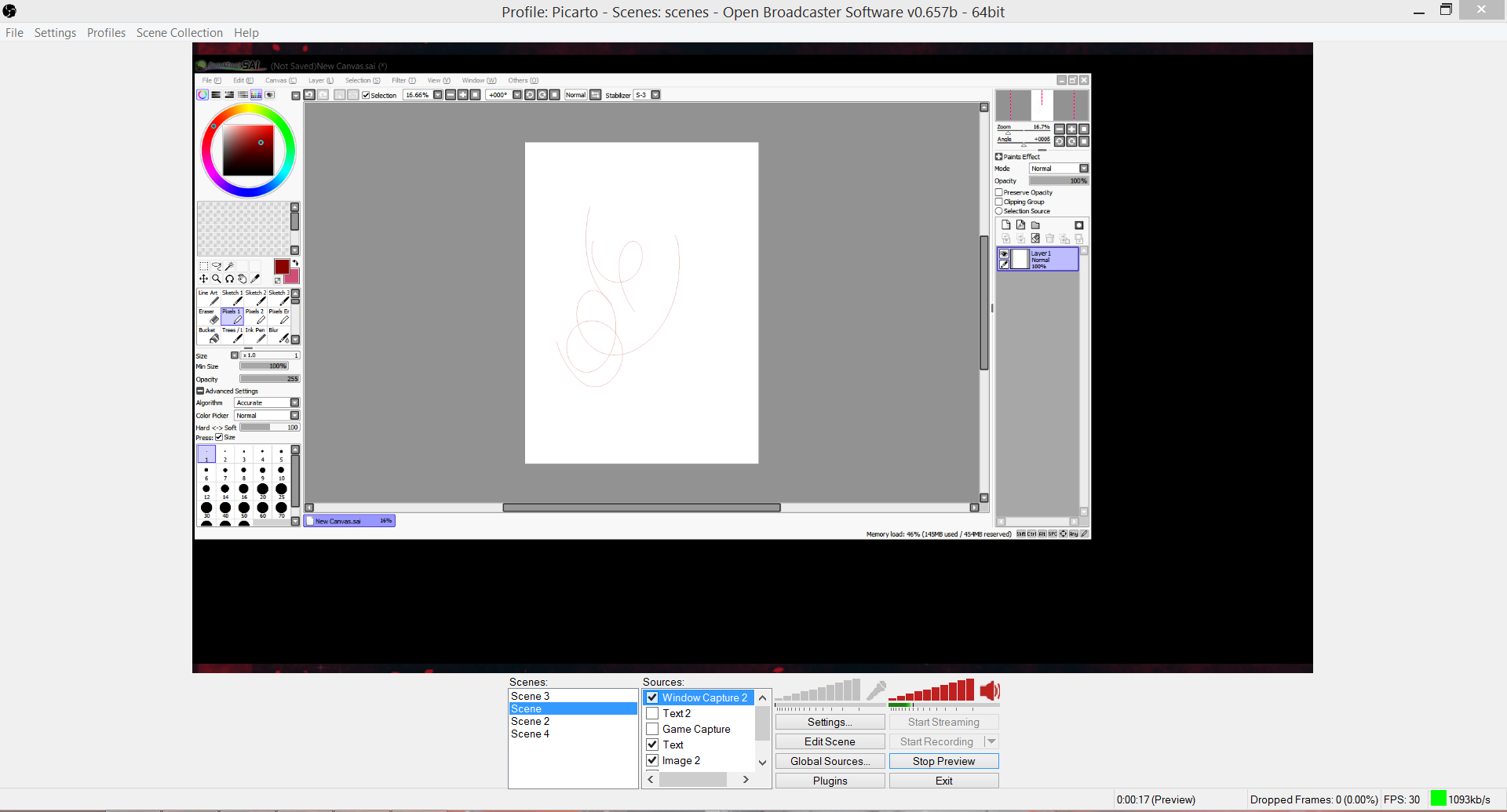The image size is (1507, 812).
Task: Open the rotation angle dropdown in SAI
Action: click(517, 95)
